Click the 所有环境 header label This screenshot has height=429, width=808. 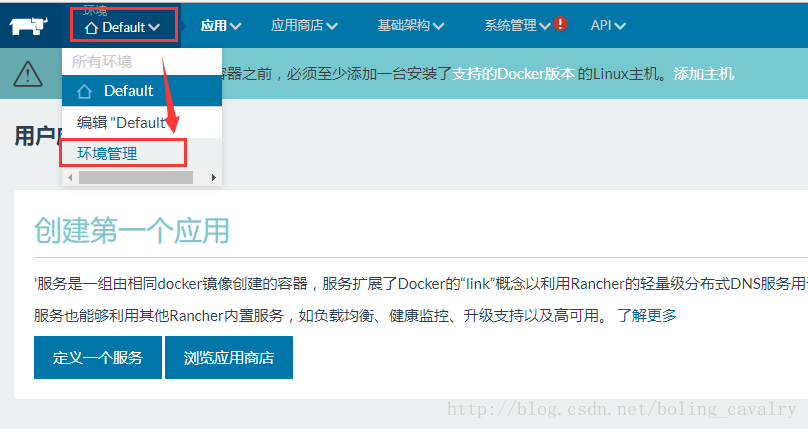pos(102,62)
